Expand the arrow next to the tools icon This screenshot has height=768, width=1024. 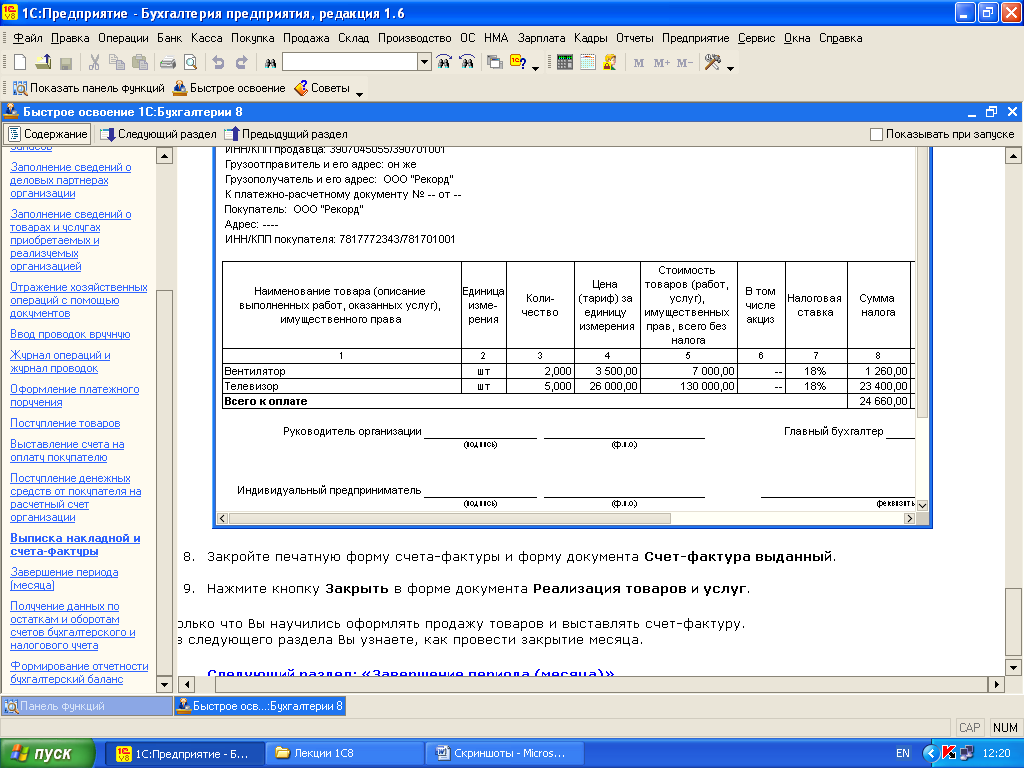coord(731,66)
